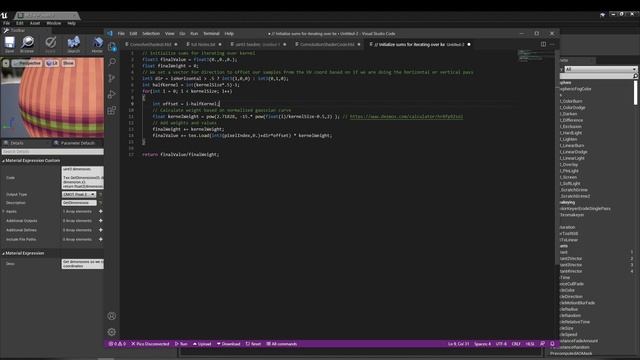Add an Additional Defines array element
Viewport: 640px width, 360px height.
(x=100, y=230)
